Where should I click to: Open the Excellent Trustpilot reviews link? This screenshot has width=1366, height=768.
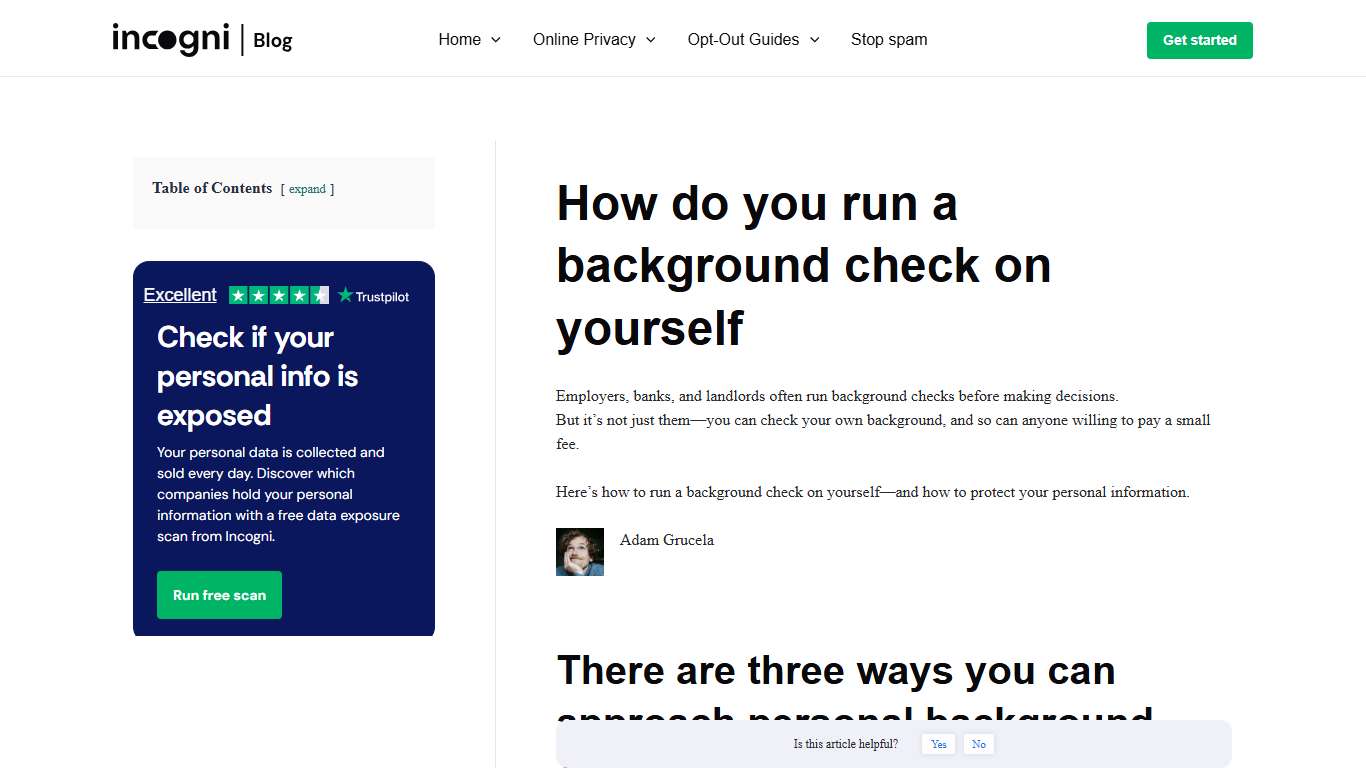tap(180, 294)
